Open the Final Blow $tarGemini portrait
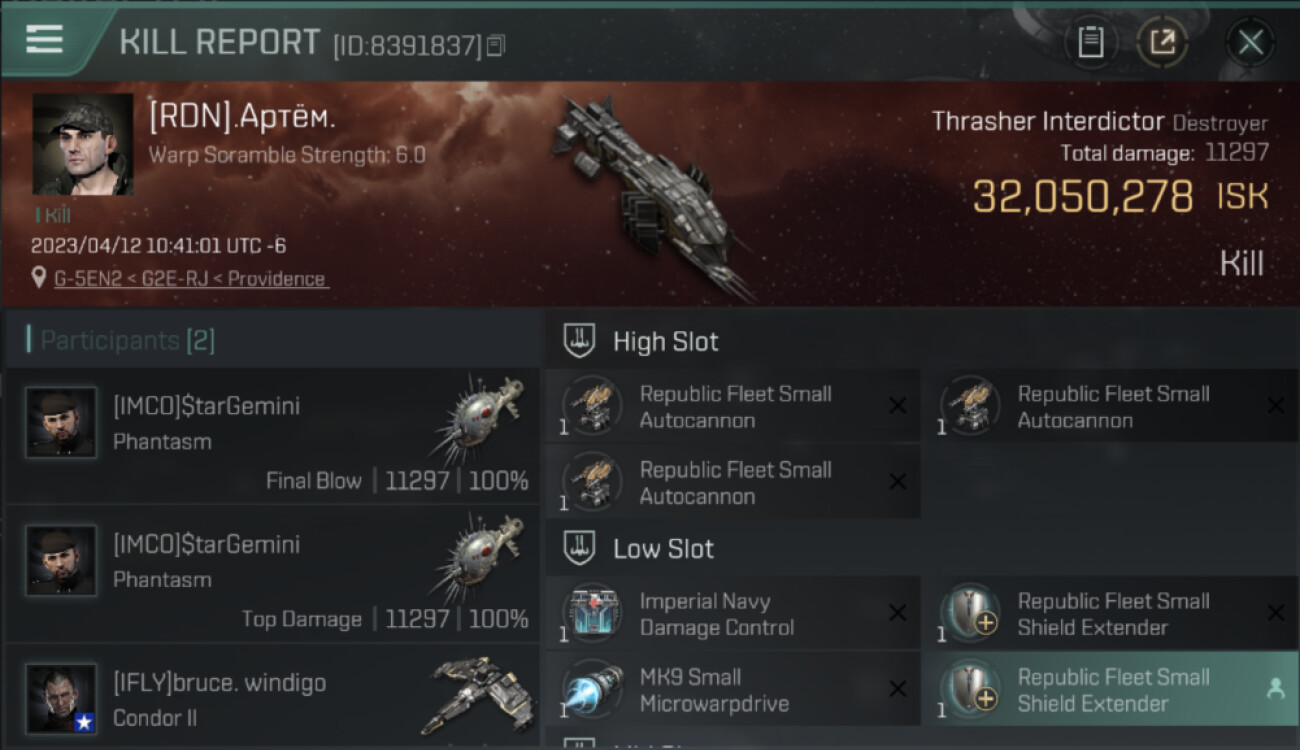Image resolution: width=1300 pixels, height=750 pixels. click(x=61, y=423)
